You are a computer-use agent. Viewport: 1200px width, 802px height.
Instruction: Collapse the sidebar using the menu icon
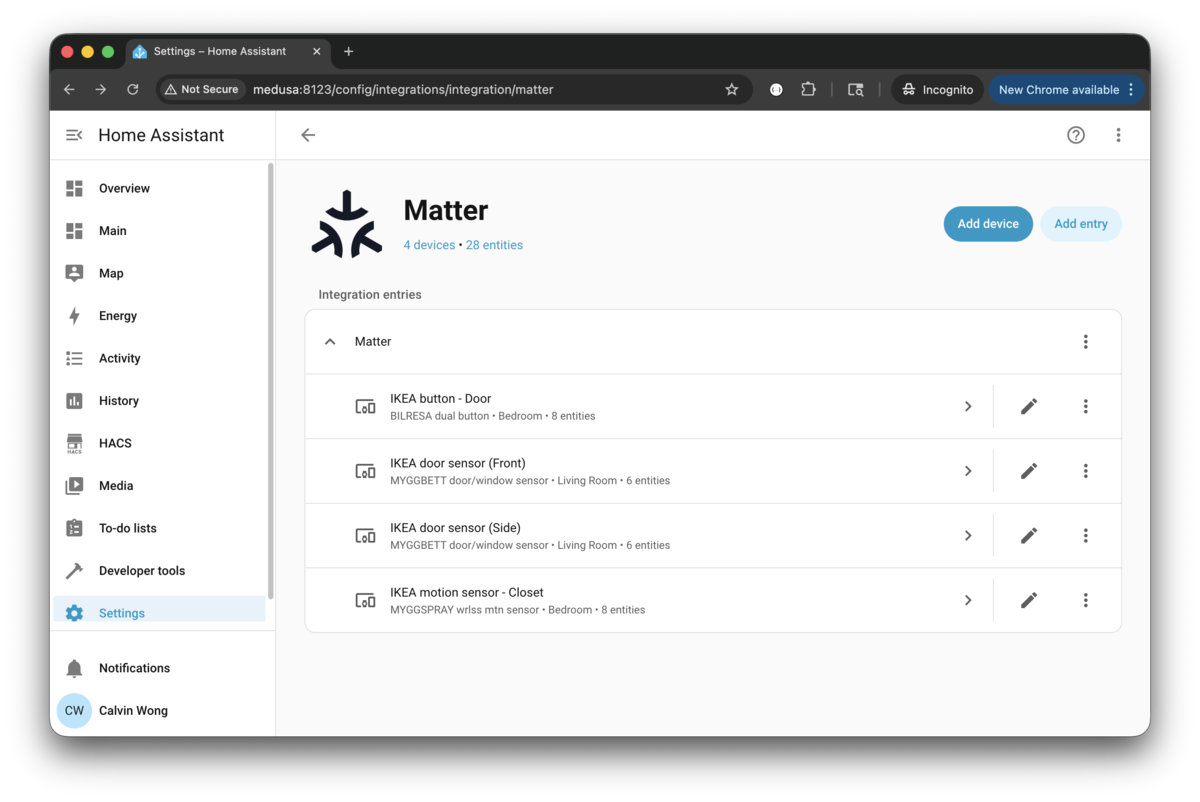tap(74, 135)
